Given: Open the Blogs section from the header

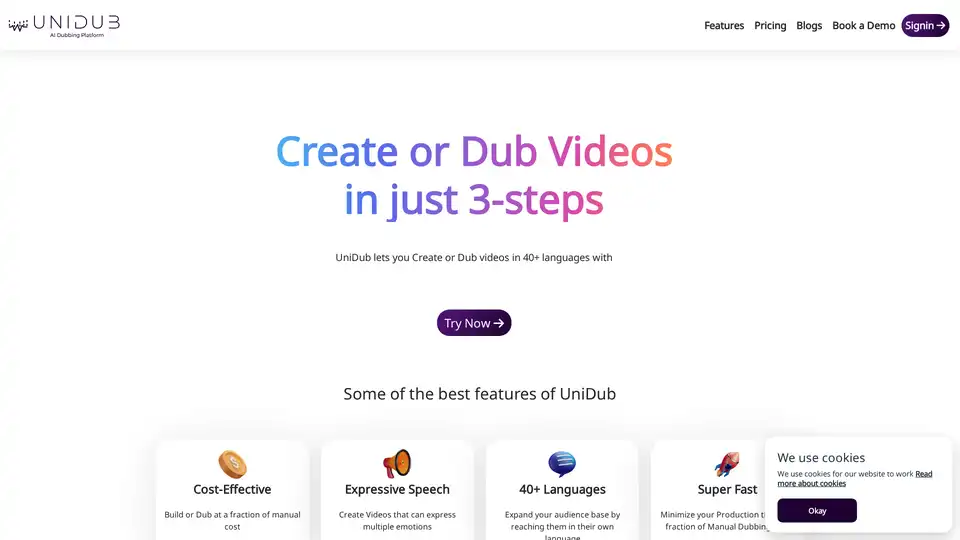Looking at the screenshot, I should (809, 26).
